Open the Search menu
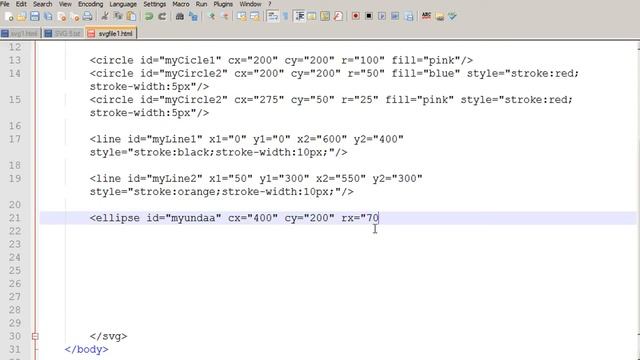This screenshot has width=640, height=360. (42, 4)
